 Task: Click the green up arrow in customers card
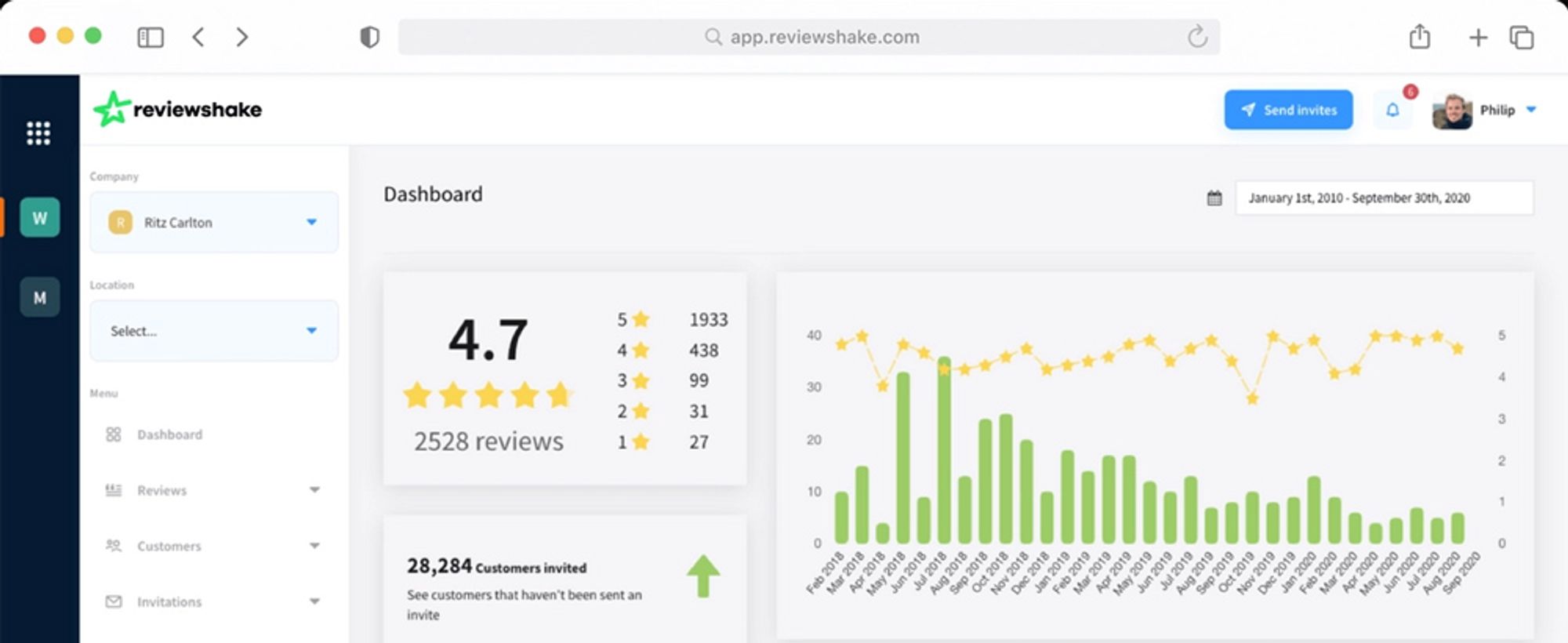pyautogui.click(x=703, y=576)
